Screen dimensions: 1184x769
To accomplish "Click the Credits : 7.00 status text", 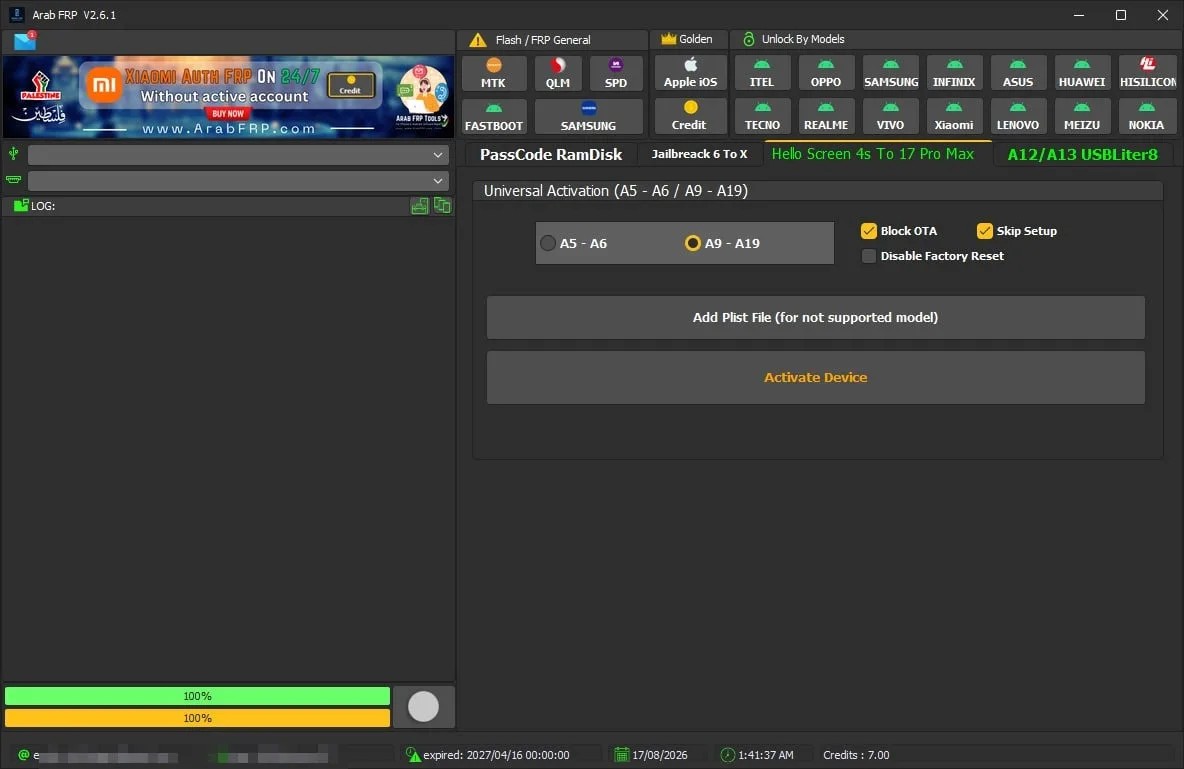I will click(856, 755).
